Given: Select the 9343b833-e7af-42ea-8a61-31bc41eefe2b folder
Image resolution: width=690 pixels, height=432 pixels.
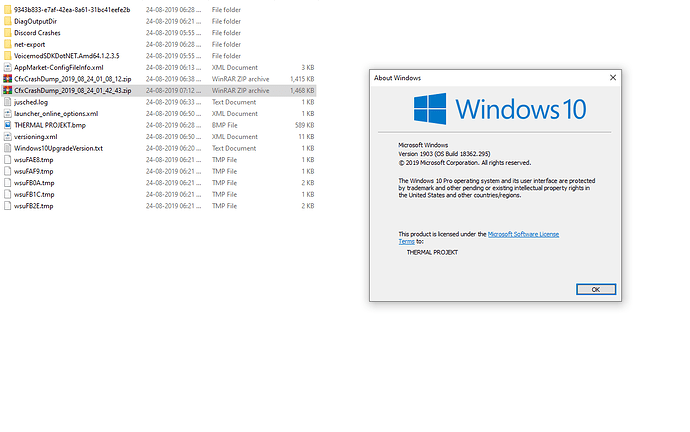Looking at the screenshot, I should click(72, 10).
